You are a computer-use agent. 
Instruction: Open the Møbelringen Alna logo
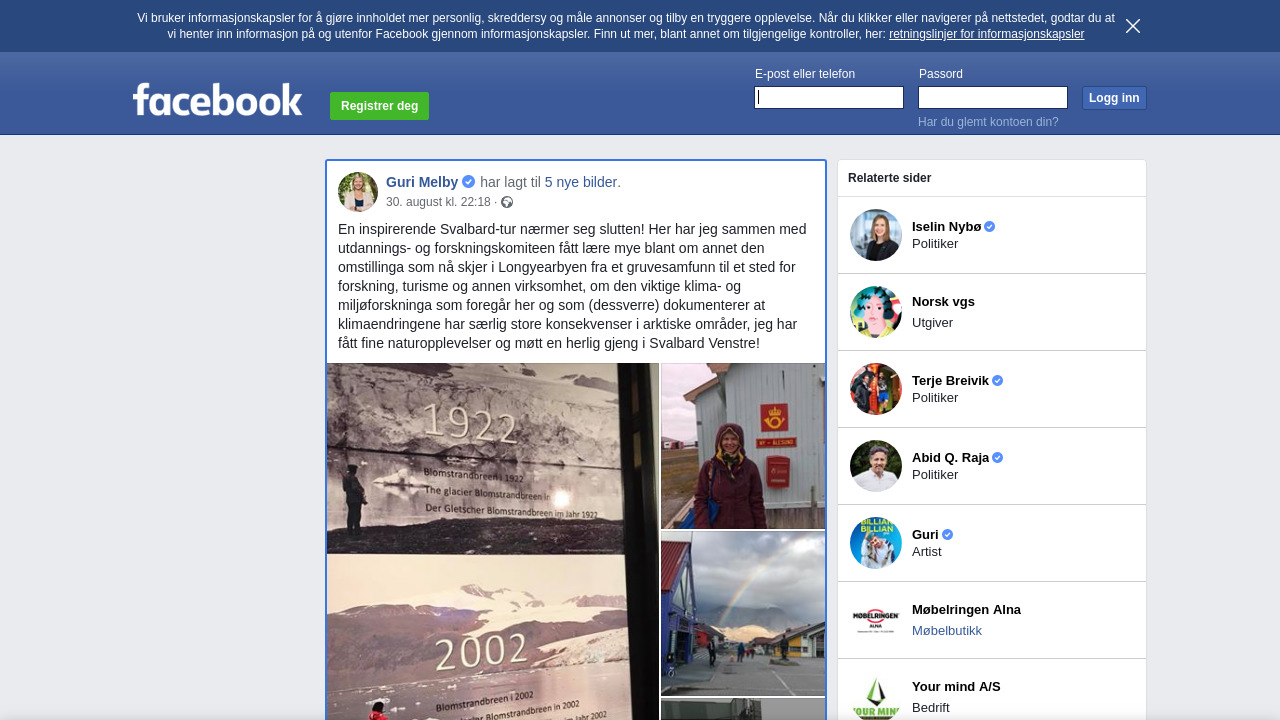coord(876,620)
